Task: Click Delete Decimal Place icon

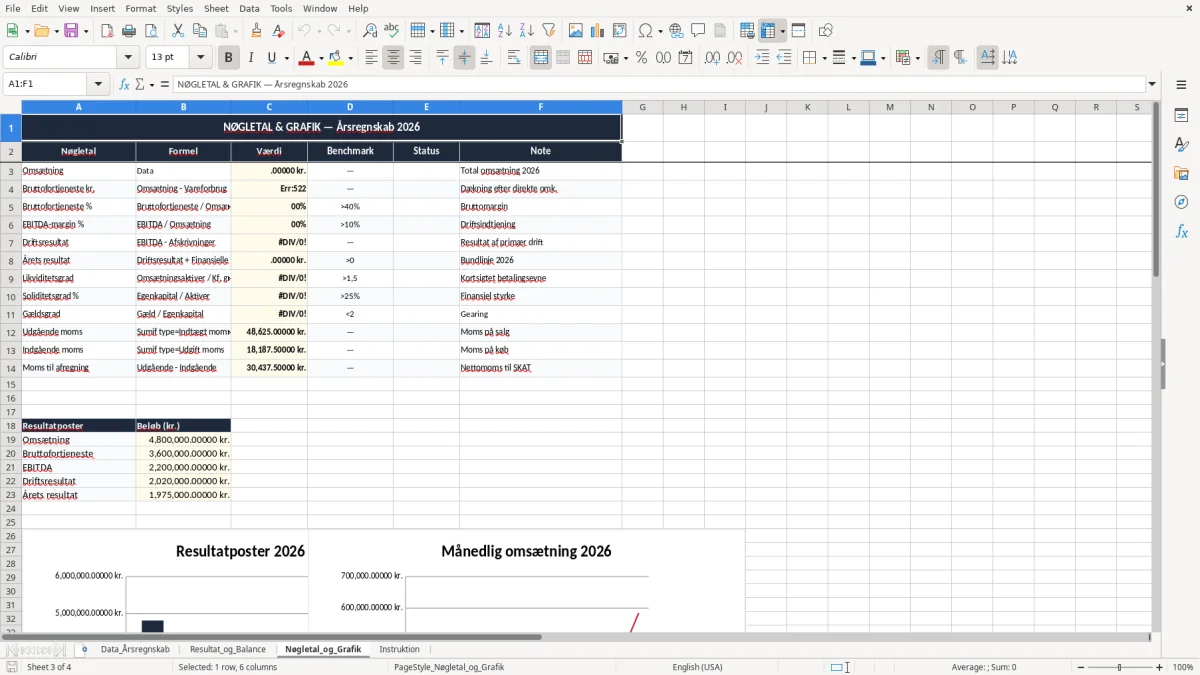Action: point(734,58)
